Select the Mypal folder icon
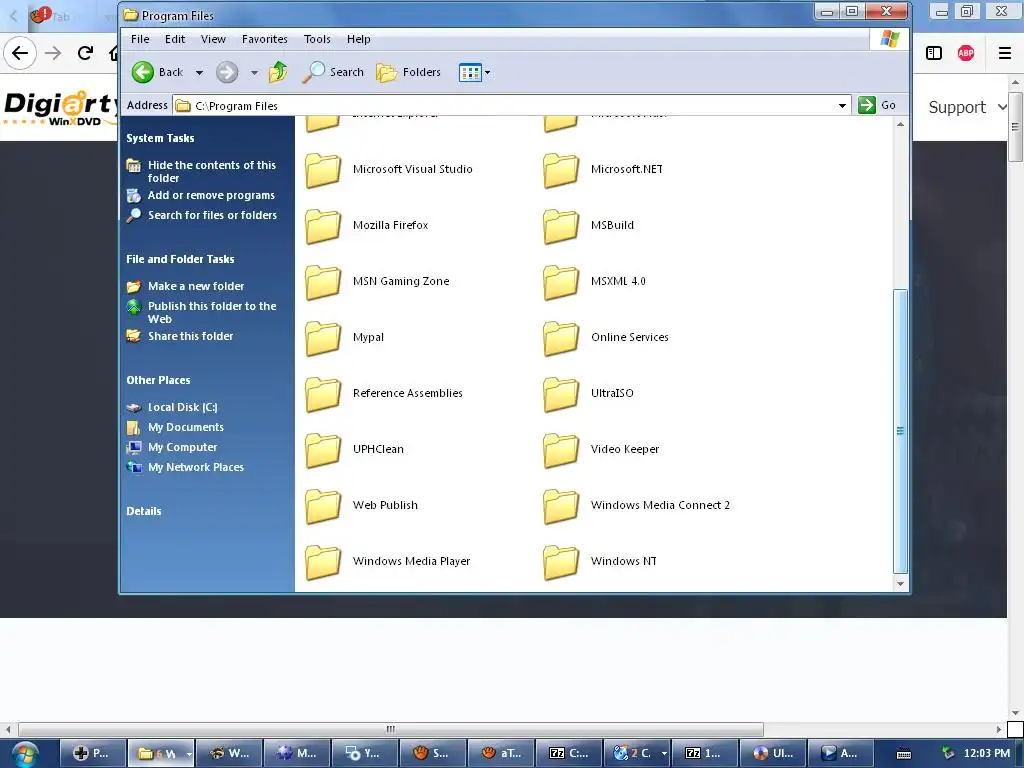This screenshot has width=1024, height=768. [x=323, y=338]
